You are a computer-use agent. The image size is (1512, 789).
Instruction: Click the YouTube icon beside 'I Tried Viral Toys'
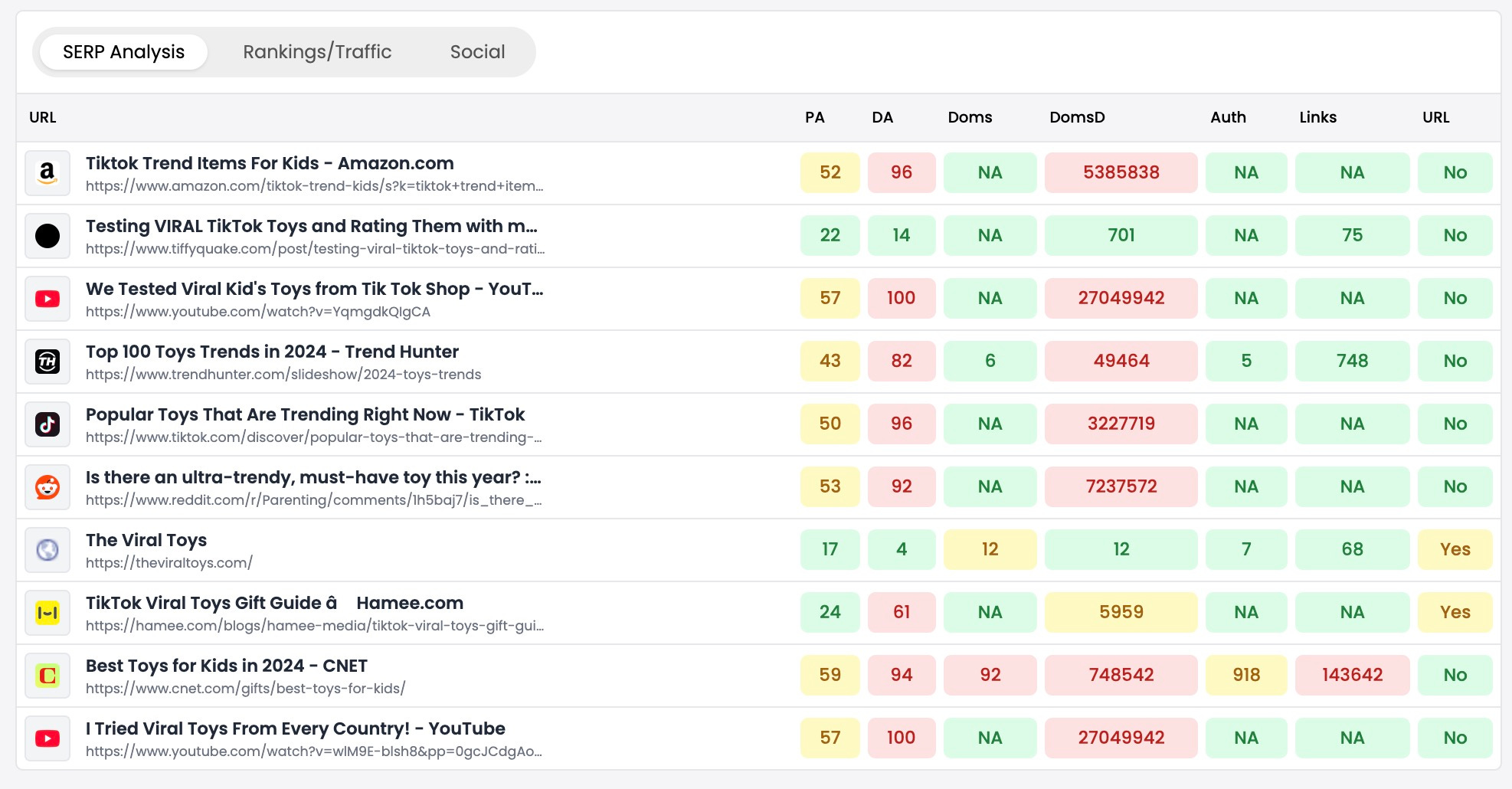pyautogui.click(x=47, y=738)
